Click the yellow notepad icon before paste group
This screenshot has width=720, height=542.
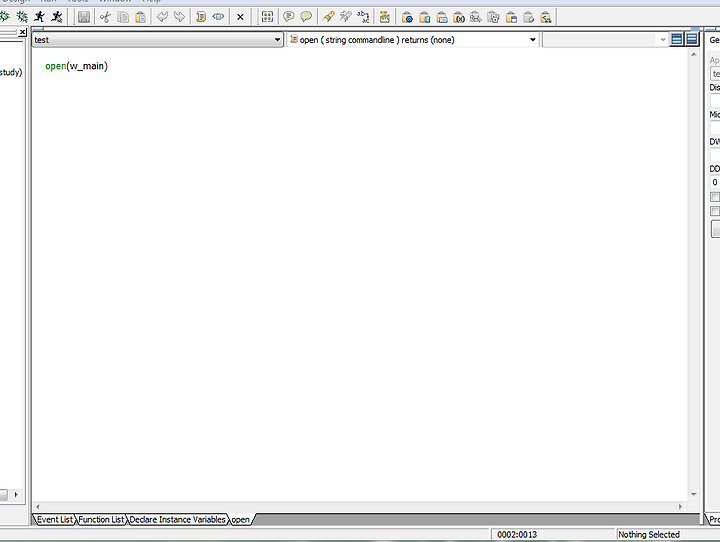coord(385,17)
